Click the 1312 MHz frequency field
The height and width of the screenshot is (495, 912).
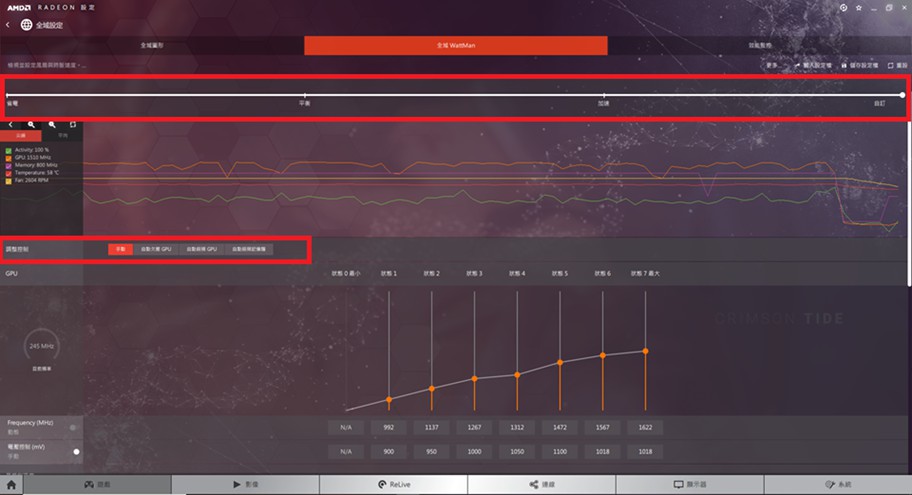coord(517,428)
